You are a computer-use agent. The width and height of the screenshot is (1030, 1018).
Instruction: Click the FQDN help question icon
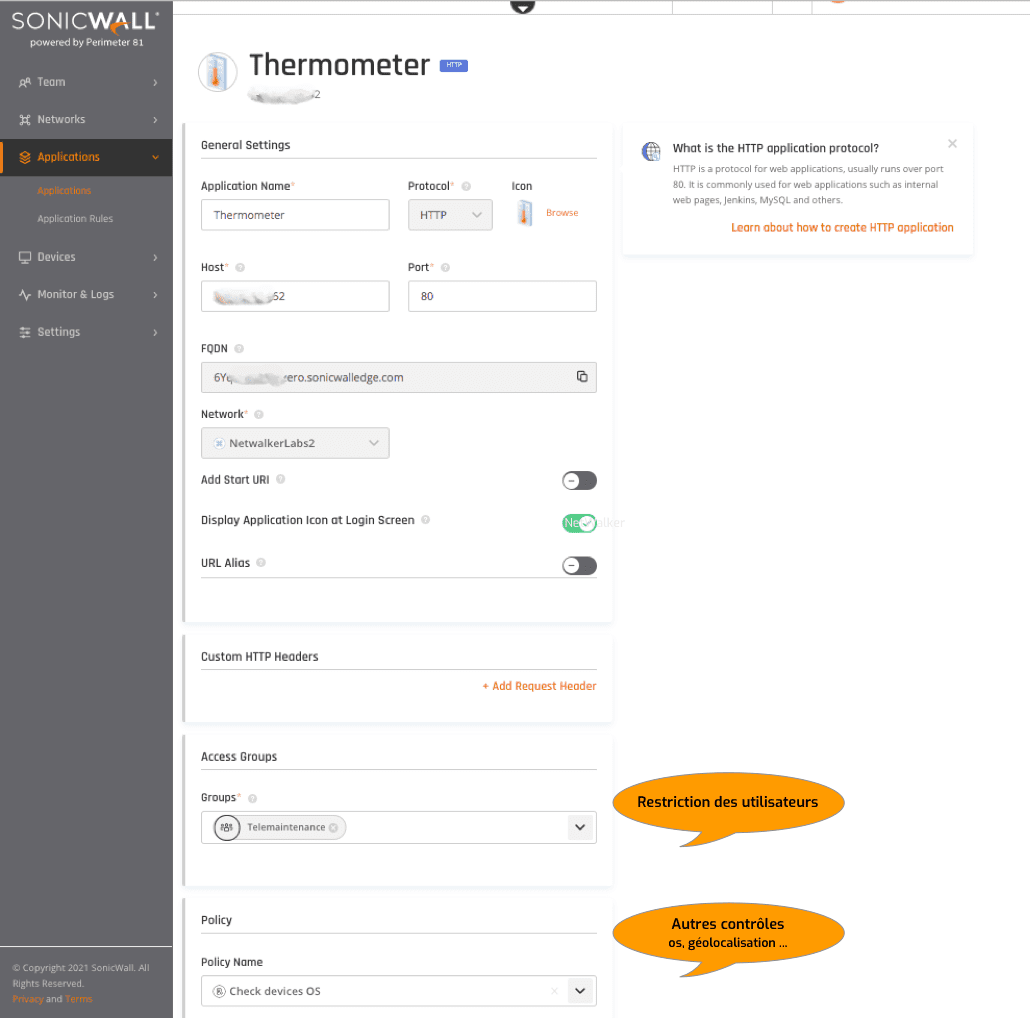click(x=239, y=349)
